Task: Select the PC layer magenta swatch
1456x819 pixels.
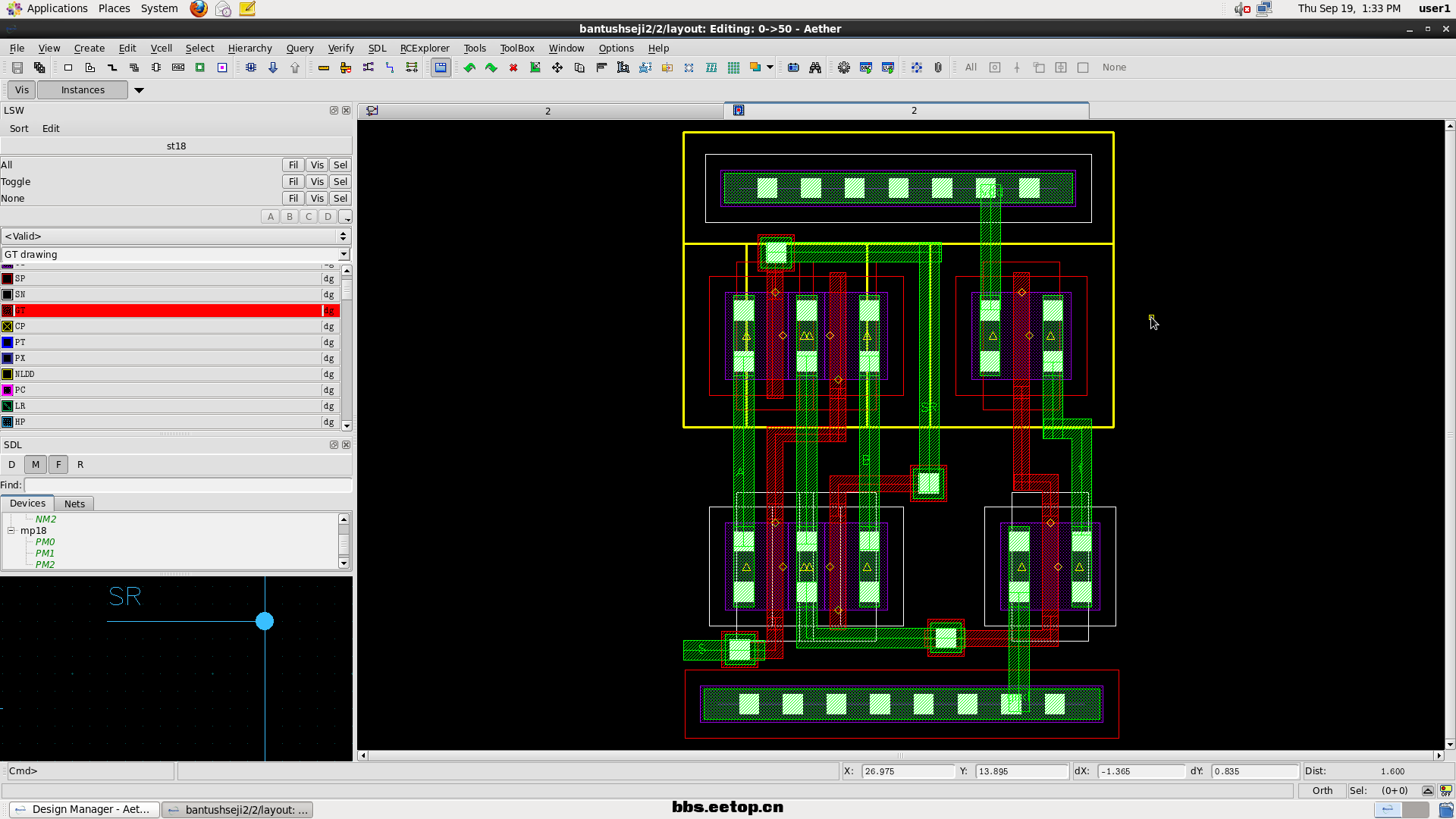Action: pos(8,391)
